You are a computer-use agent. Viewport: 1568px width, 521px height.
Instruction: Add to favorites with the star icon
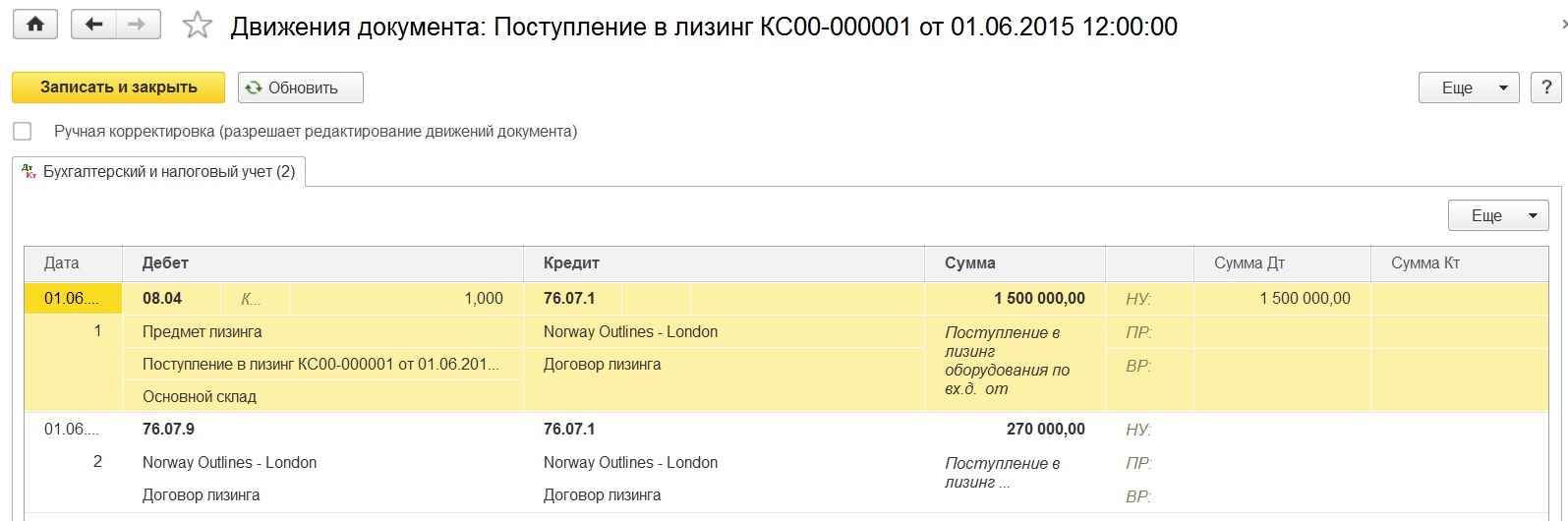(x=198, y=27)
